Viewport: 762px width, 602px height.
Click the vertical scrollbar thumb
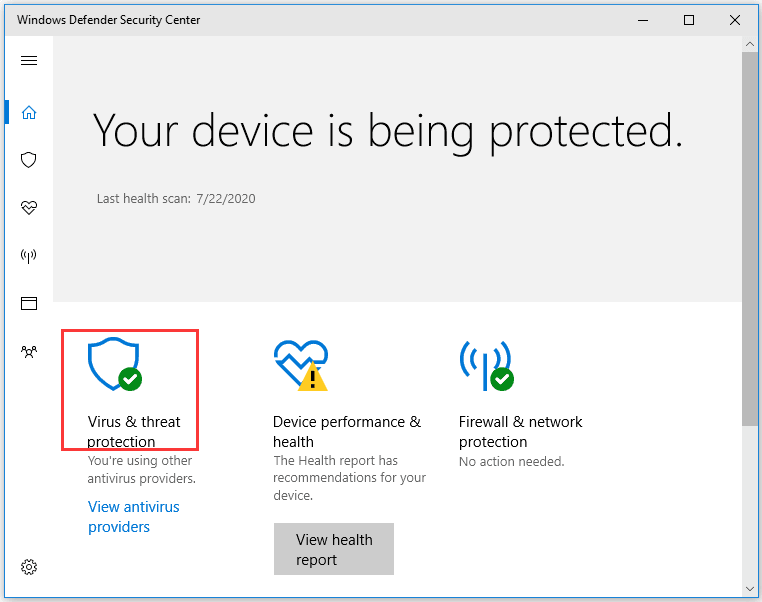point(750,240)
